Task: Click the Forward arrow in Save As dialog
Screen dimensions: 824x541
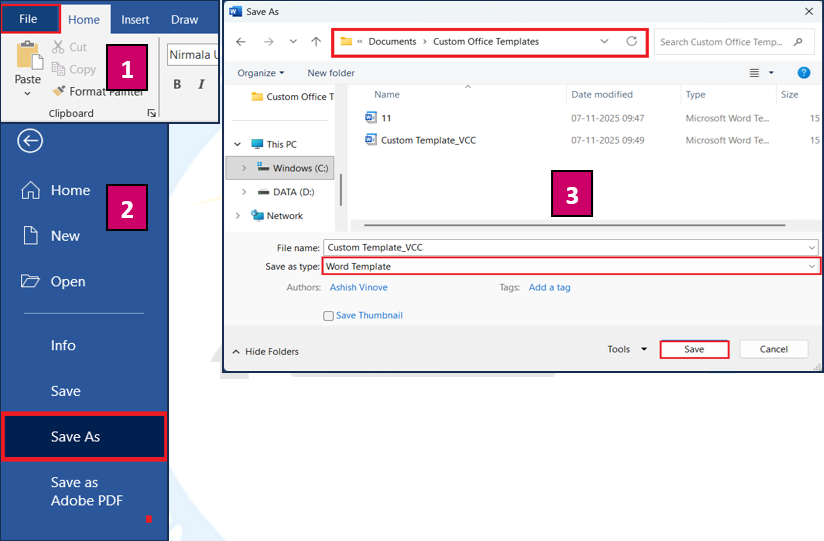Action: pos(269,42)
